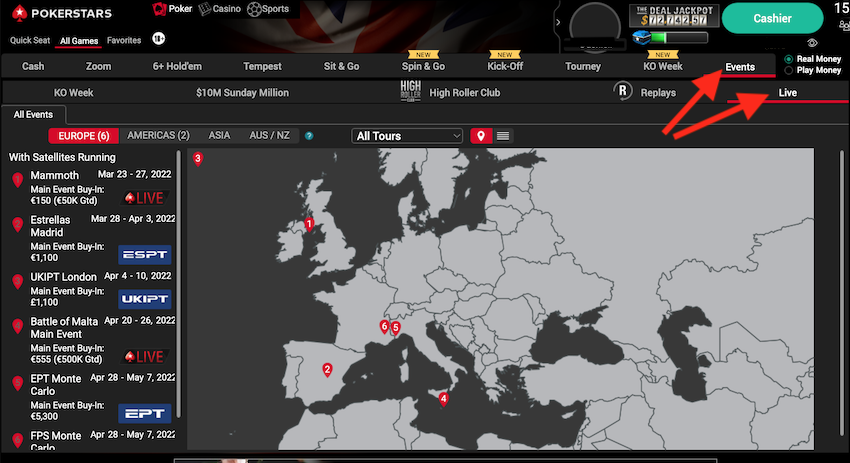The image size is (850, 463).
Task: Open the Cashier
Action: coord(772,18)
